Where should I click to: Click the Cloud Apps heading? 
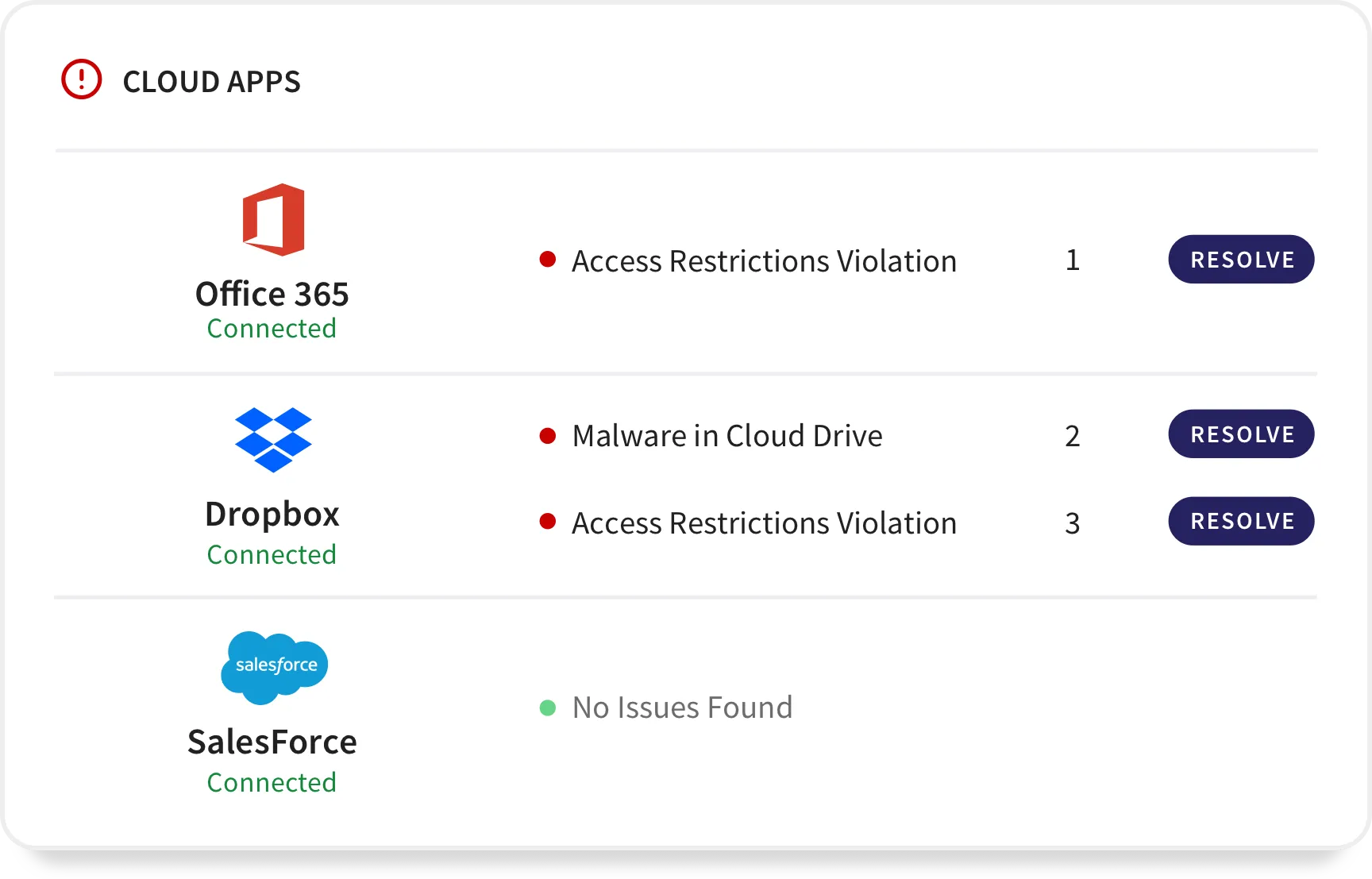point(211,81)
